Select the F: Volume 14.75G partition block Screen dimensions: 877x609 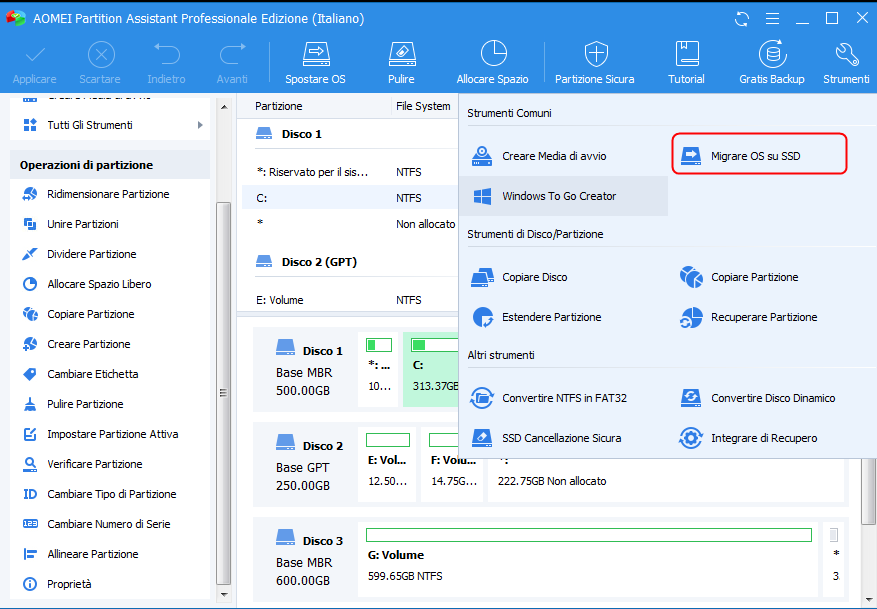[452, 465]
